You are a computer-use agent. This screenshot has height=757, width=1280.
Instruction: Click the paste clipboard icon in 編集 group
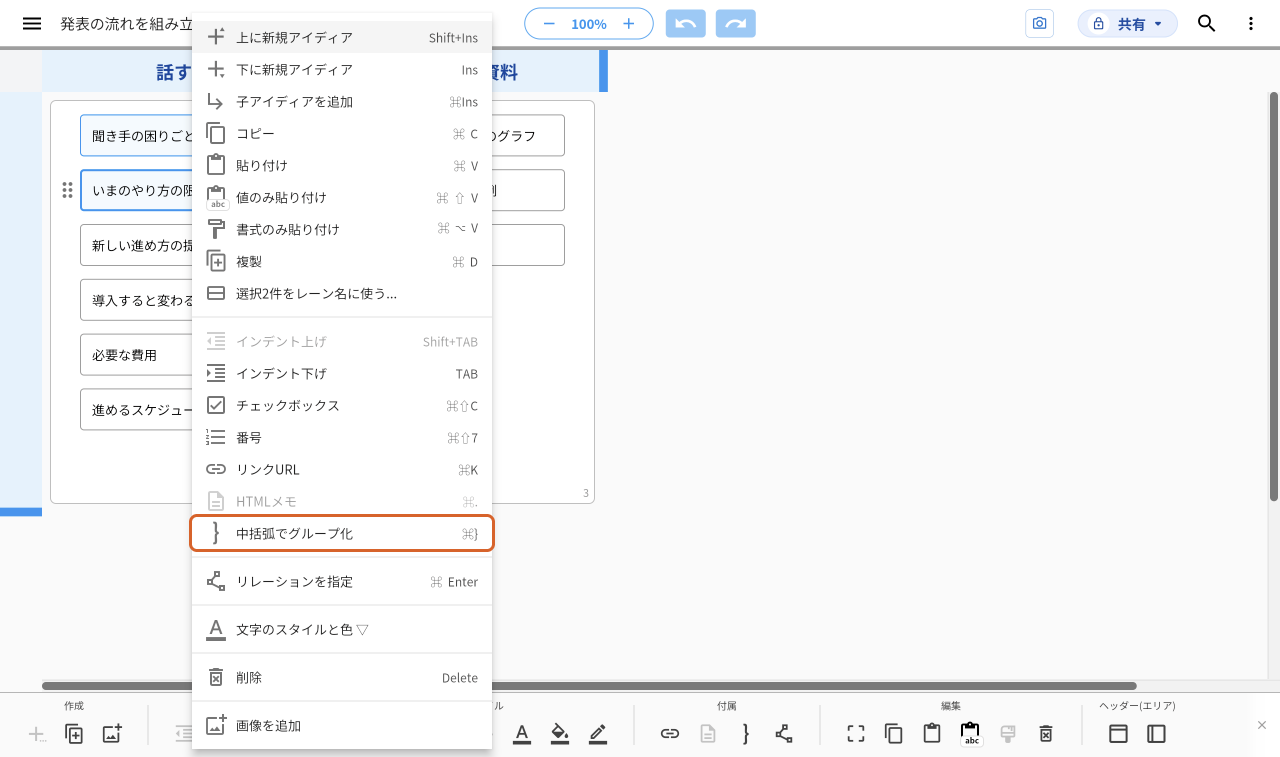pos(932,734)
